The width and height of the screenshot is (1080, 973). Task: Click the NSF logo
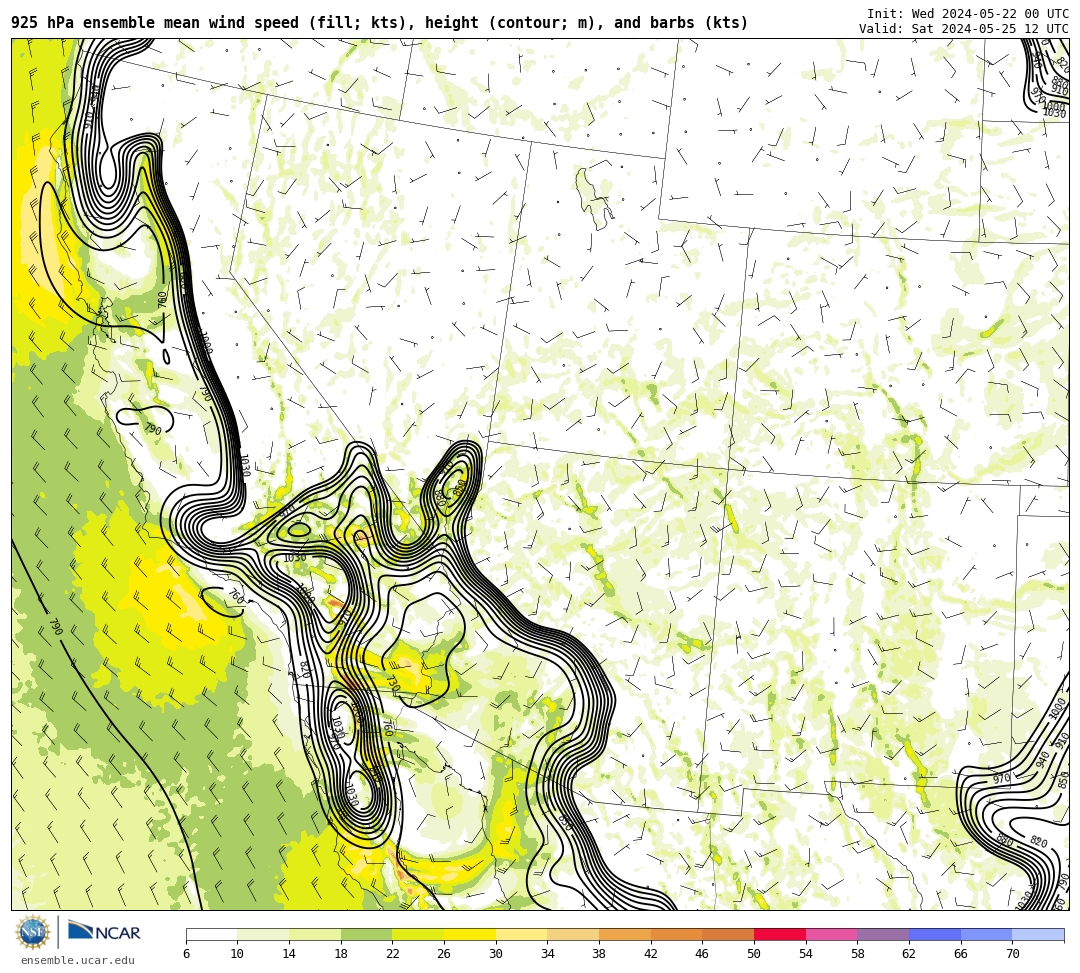point(32,932)
